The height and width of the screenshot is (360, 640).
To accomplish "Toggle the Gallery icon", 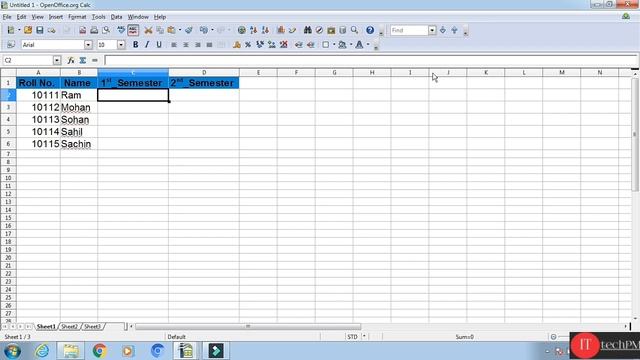I will (331, 30).
